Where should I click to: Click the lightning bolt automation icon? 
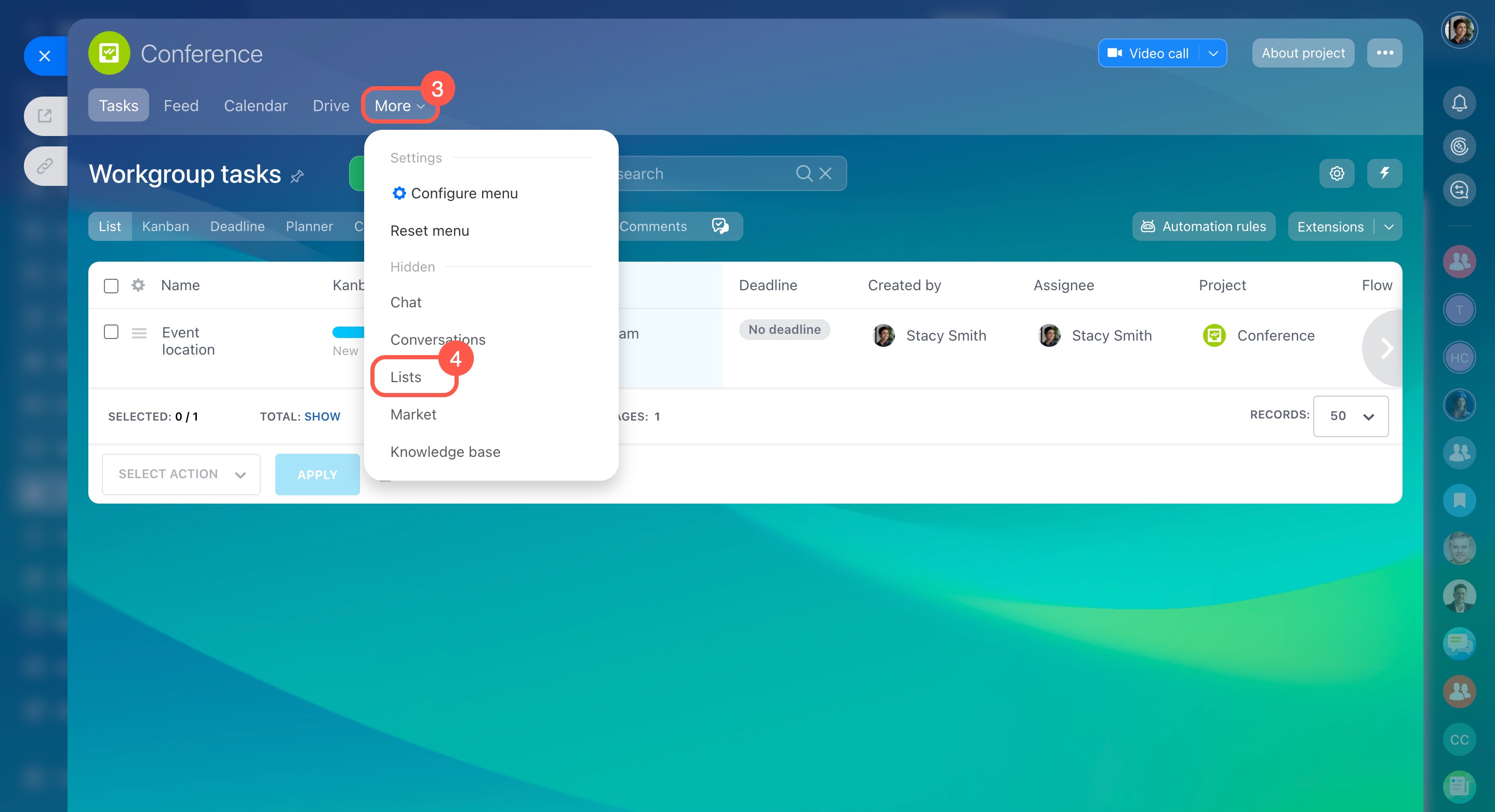tap(1384, 173)
